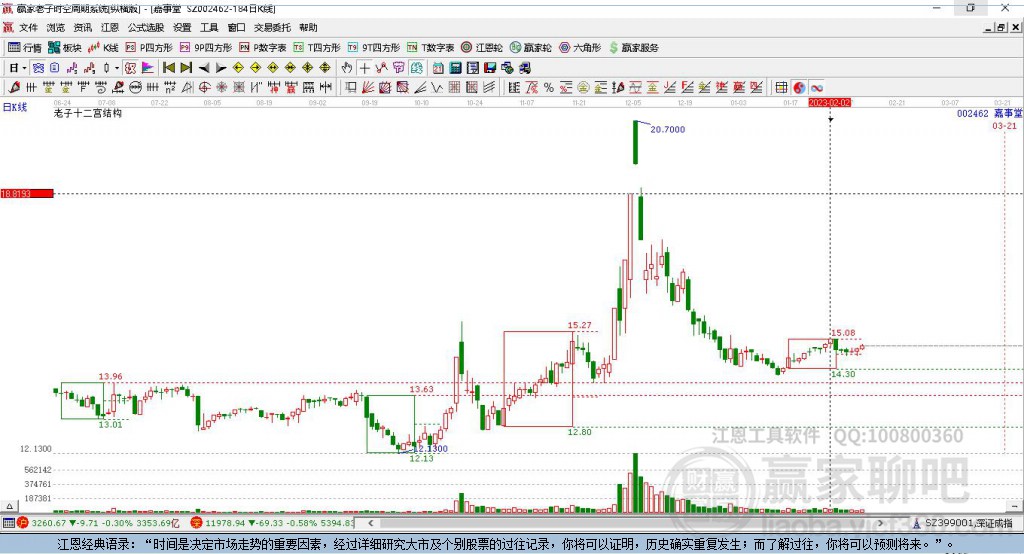Viewport: 1024px width, 554px height.
Task: Click the calculator icon in toolbar
Action: coord(455,67)
